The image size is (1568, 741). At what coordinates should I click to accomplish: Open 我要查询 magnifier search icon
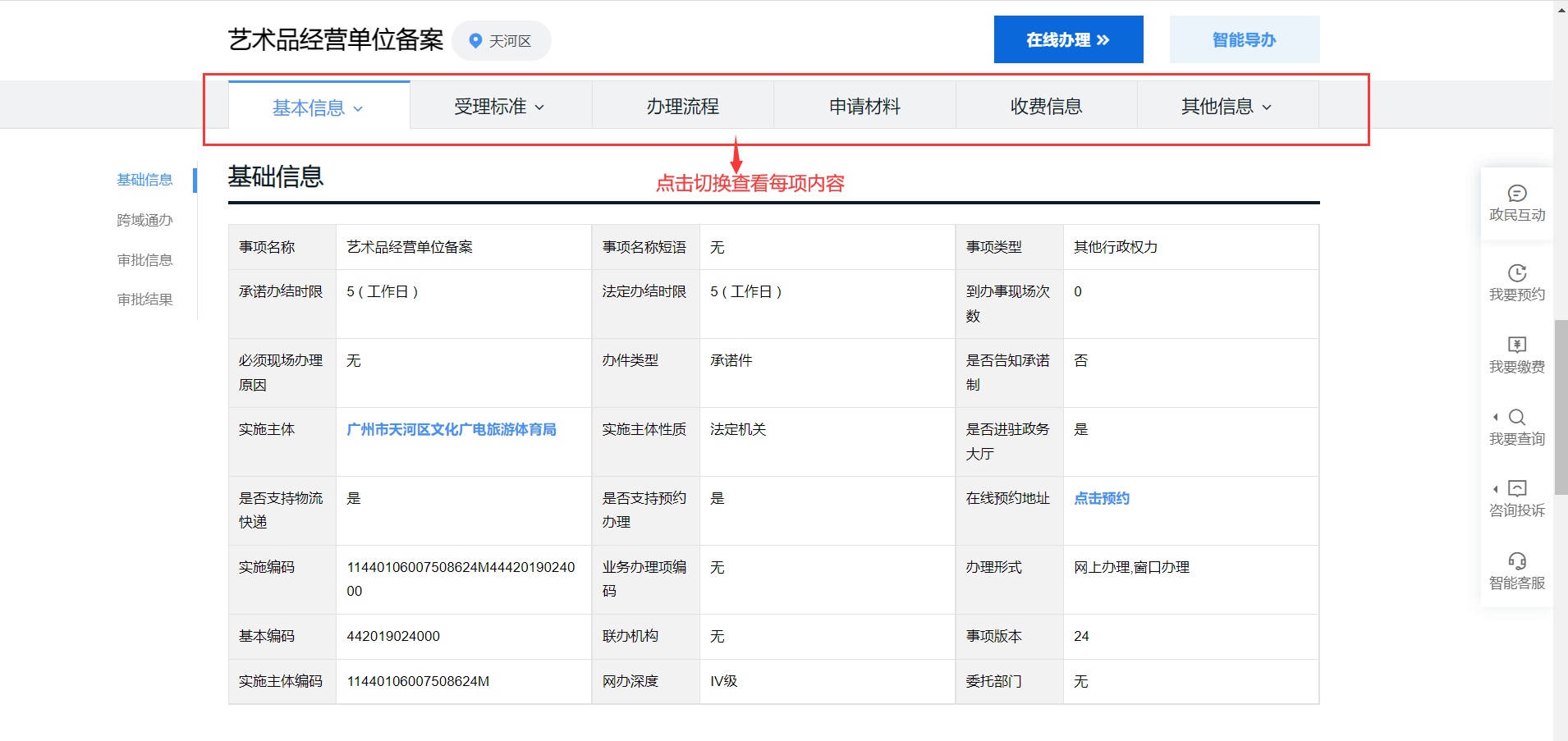coord(1516,417)
